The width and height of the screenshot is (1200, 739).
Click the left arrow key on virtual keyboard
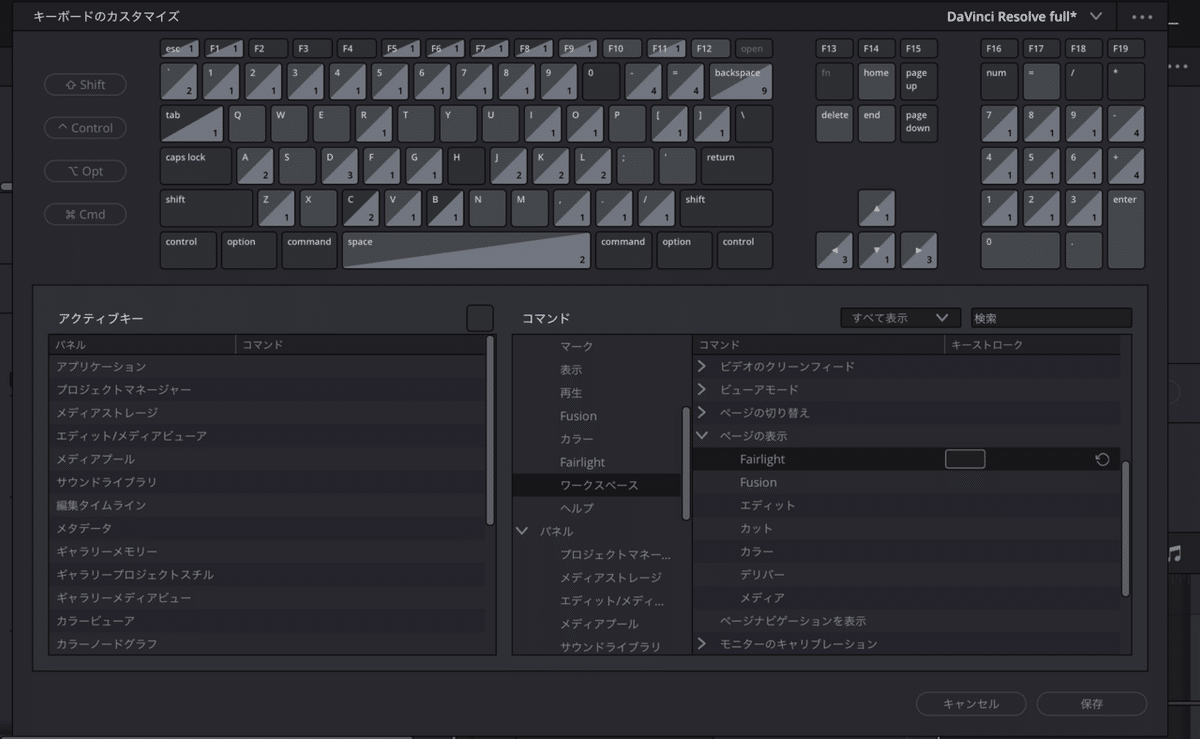coord(834,250)
